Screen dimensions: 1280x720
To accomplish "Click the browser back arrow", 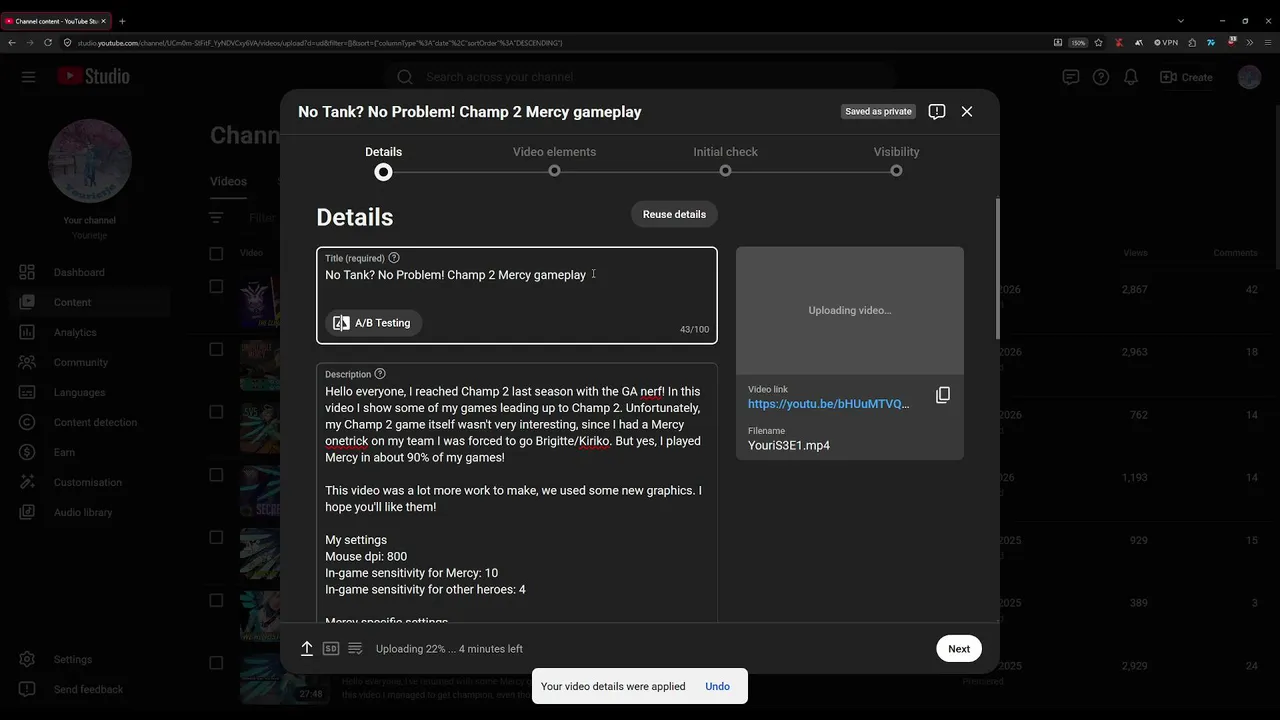I will tap(12, 43).
